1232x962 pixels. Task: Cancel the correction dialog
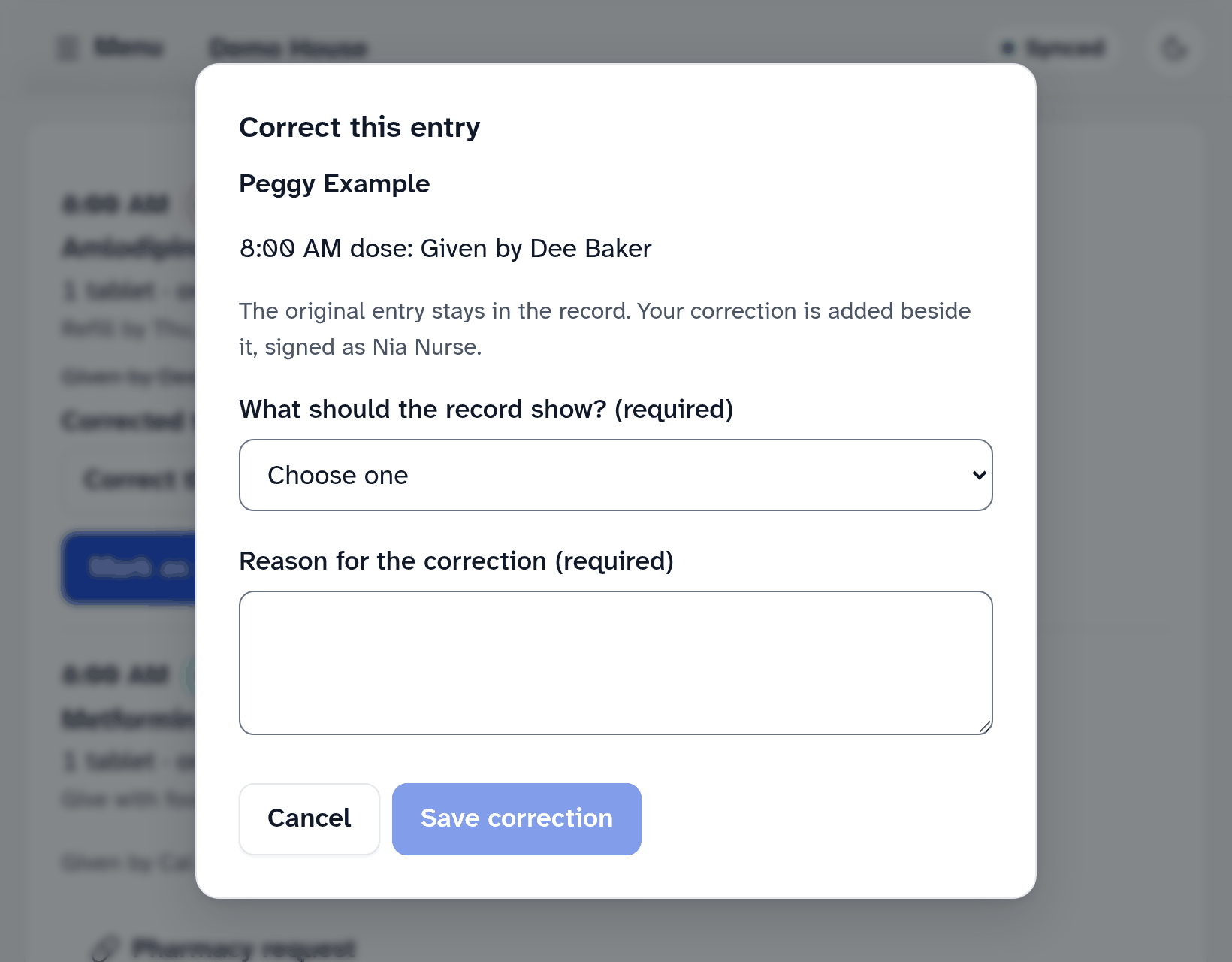pos(310,818)
